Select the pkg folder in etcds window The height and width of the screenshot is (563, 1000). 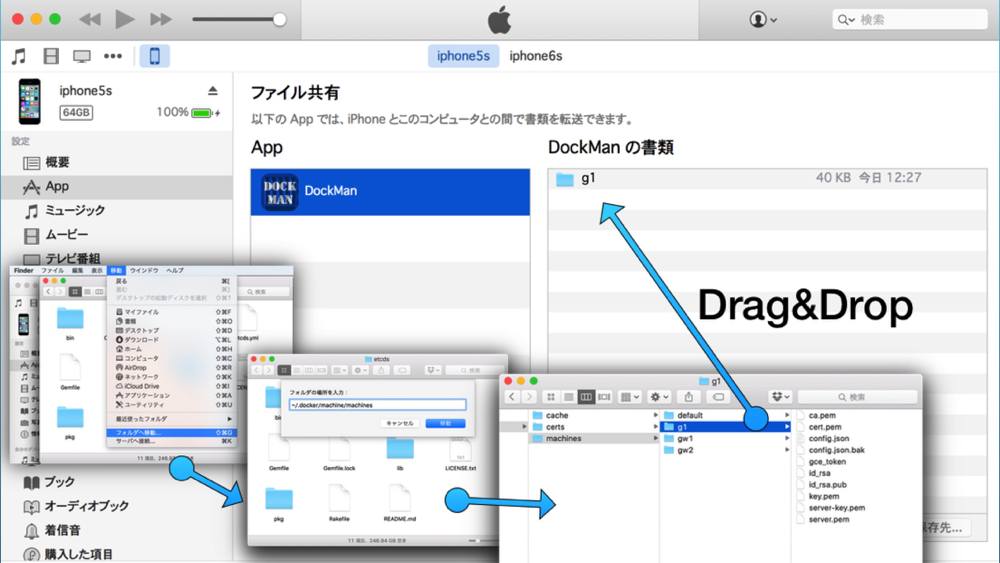point(279,504)
